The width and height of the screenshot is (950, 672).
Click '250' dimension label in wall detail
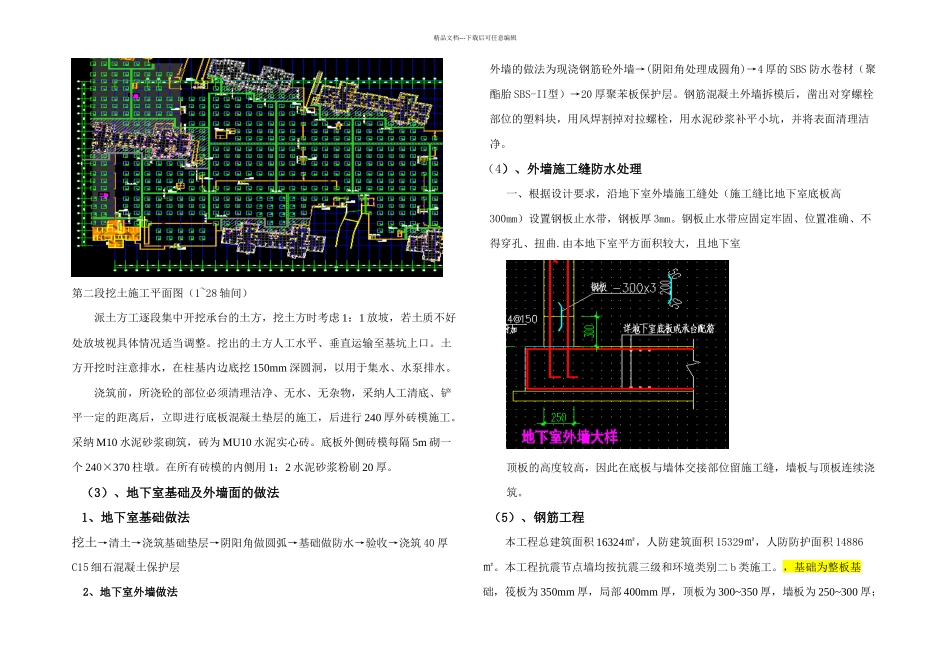[558, 417]
